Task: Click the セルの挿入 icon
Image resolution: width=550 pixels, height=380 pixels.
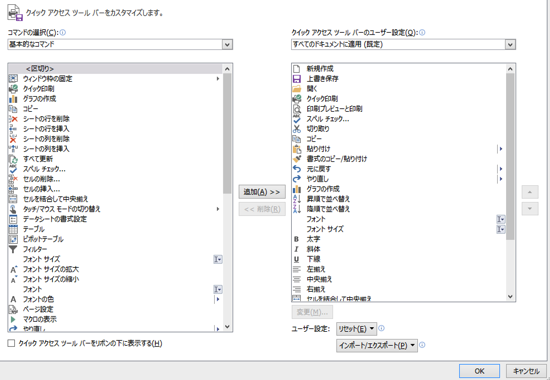Action: click(x=13, y=189)
